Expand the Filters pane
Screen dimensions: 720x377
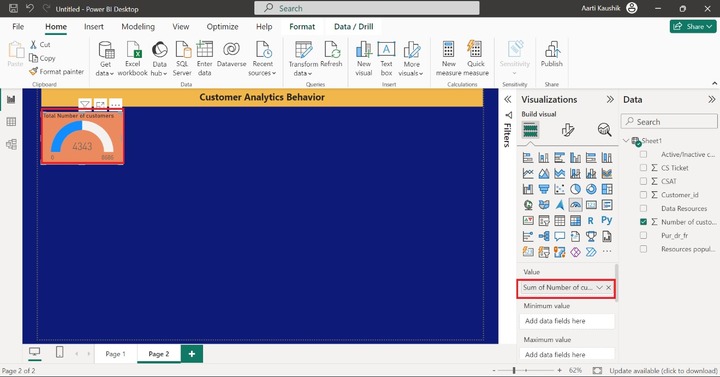[x=507, y=99]
